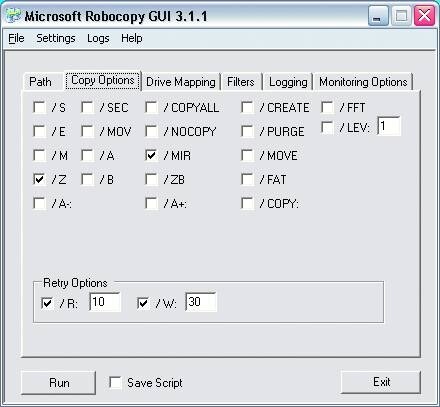Tick the /PURGE checkbox

[247, 131]
